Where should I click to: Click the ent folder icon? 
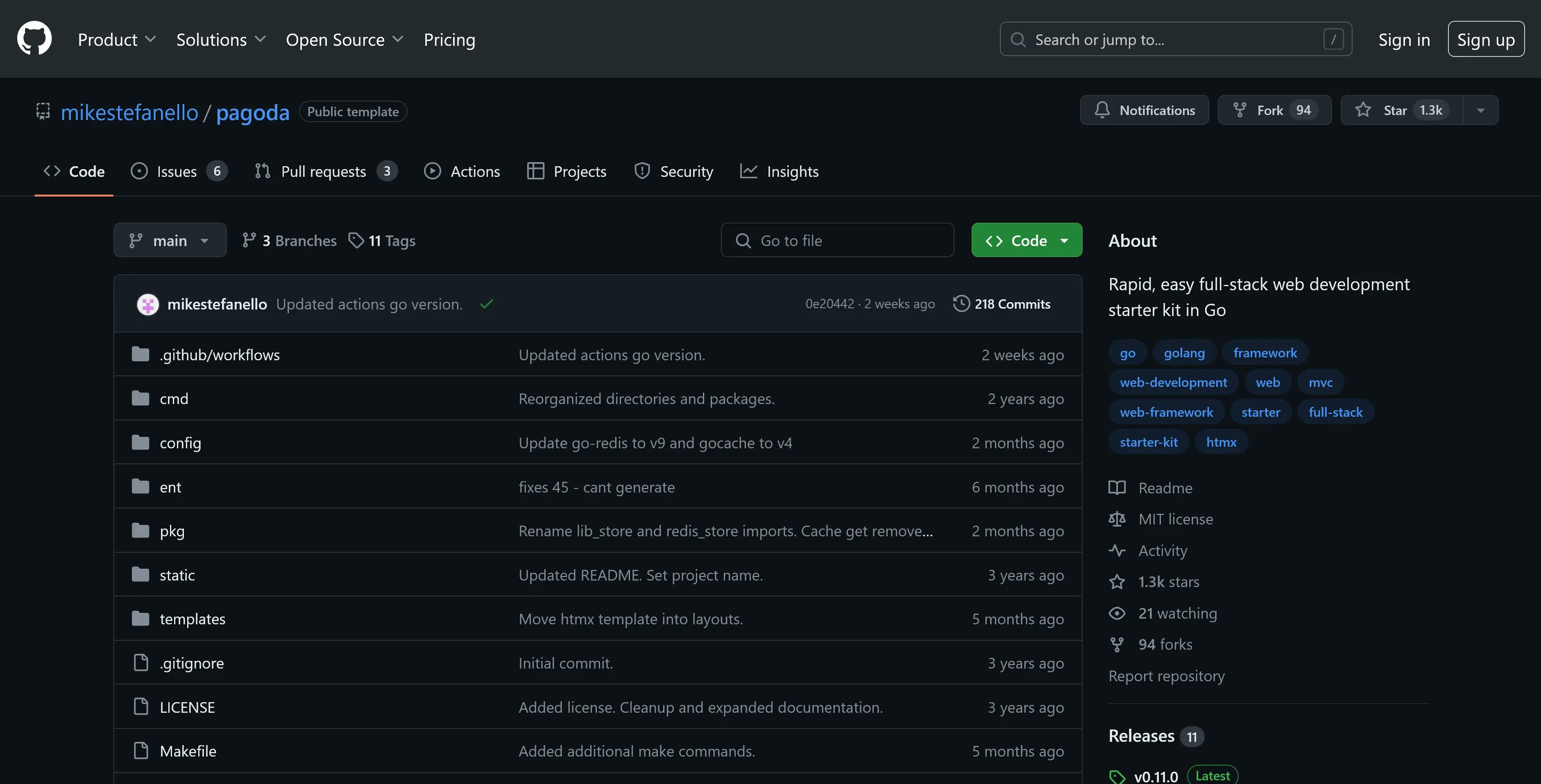pos(140,487)
